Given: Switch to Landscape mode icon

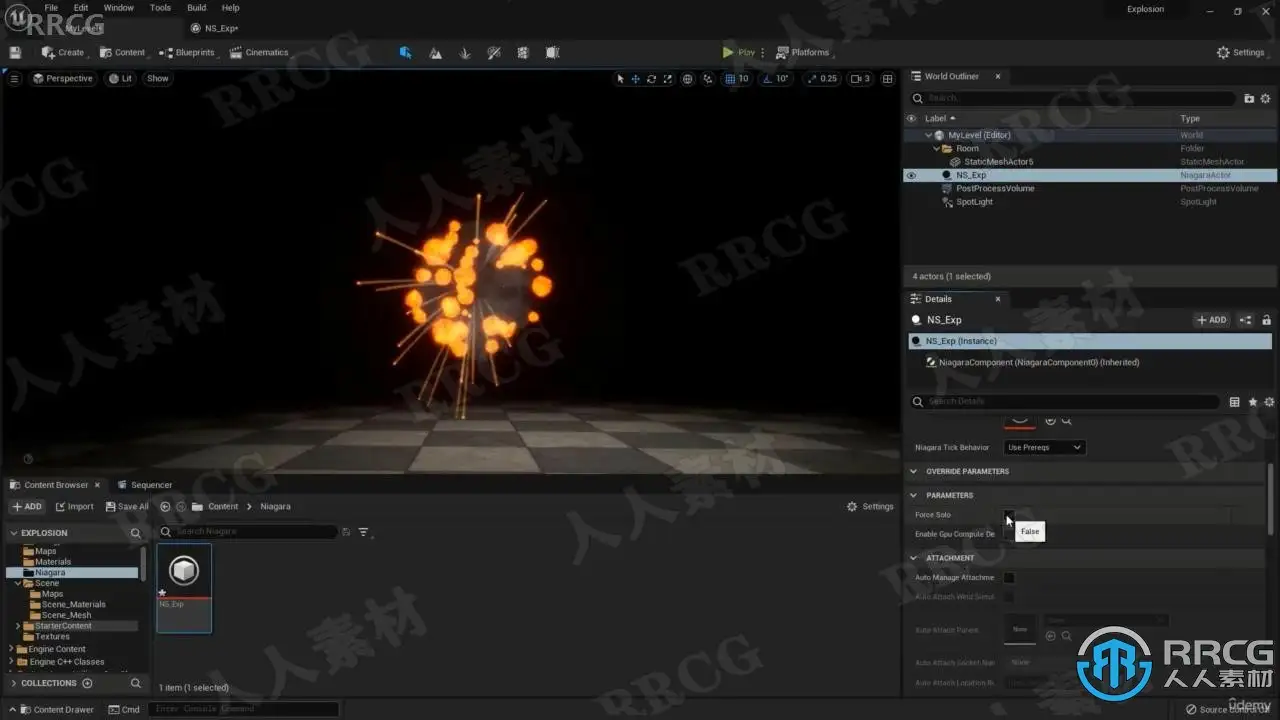Looking at the screenshot, I should (435, 52).
